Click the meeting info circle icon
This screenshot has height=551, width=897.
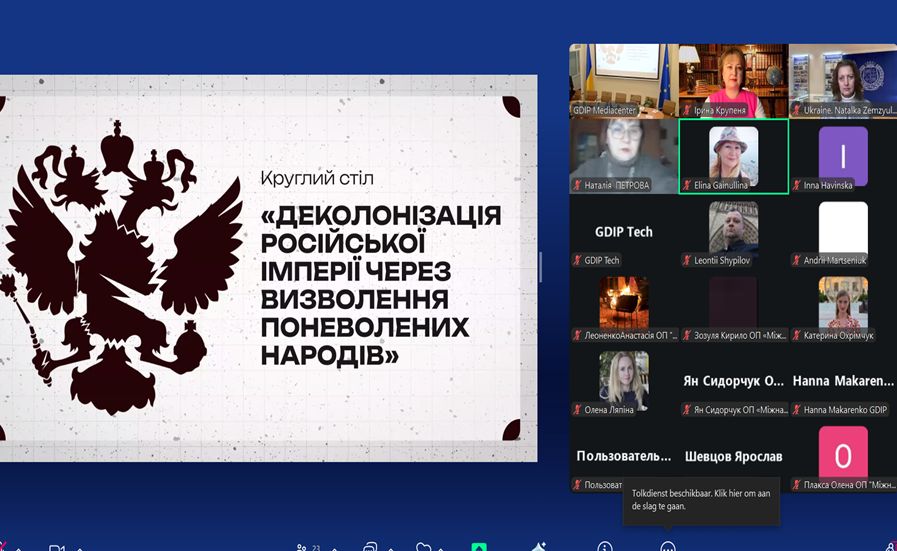click(x=605, y=547)
